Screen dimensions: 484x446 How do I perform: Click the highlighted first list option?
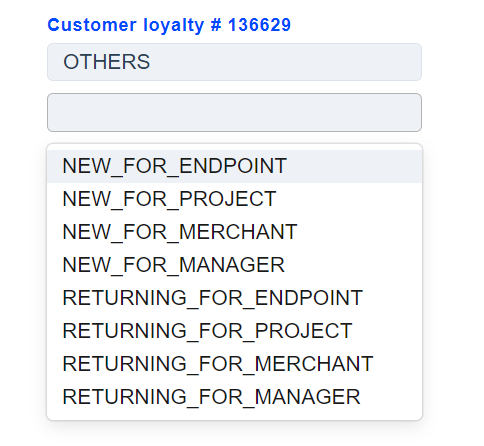pyautogui.click(x=234, y=166)
